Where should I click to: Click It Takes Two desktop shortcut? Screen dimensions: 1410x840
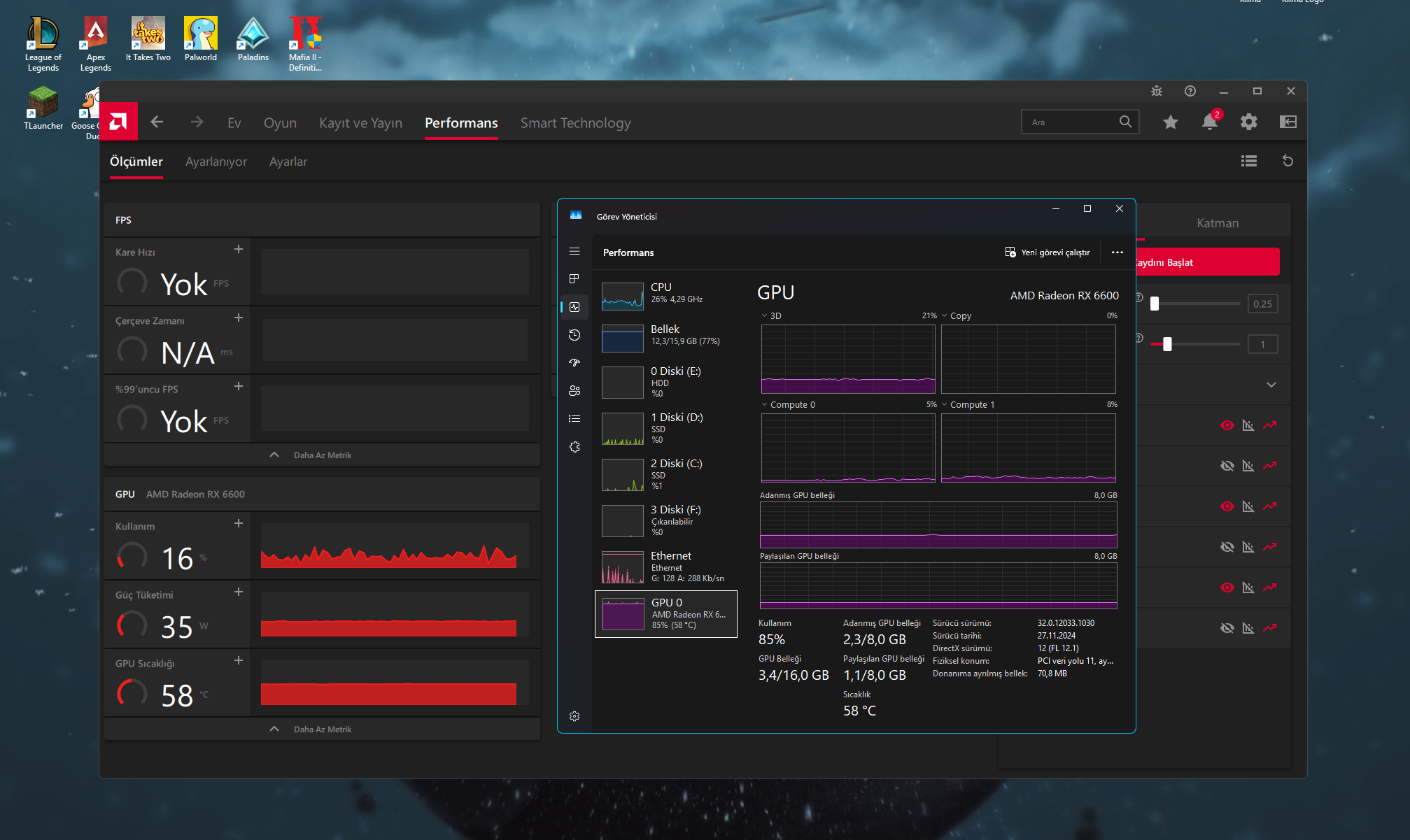click(148, 39)
